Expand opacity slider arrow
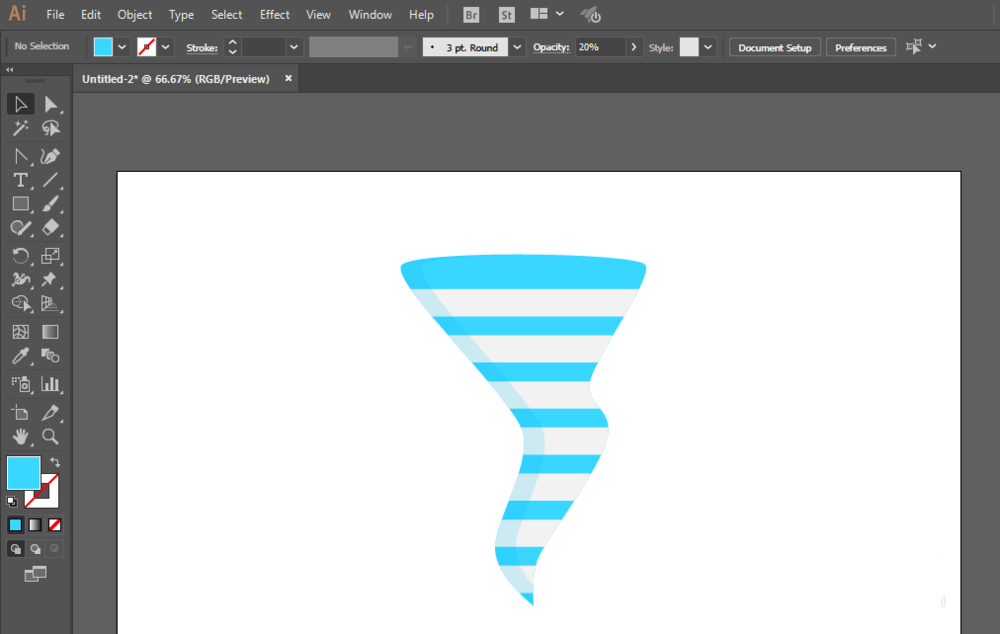1000x634 pixels. click(633, 47)
